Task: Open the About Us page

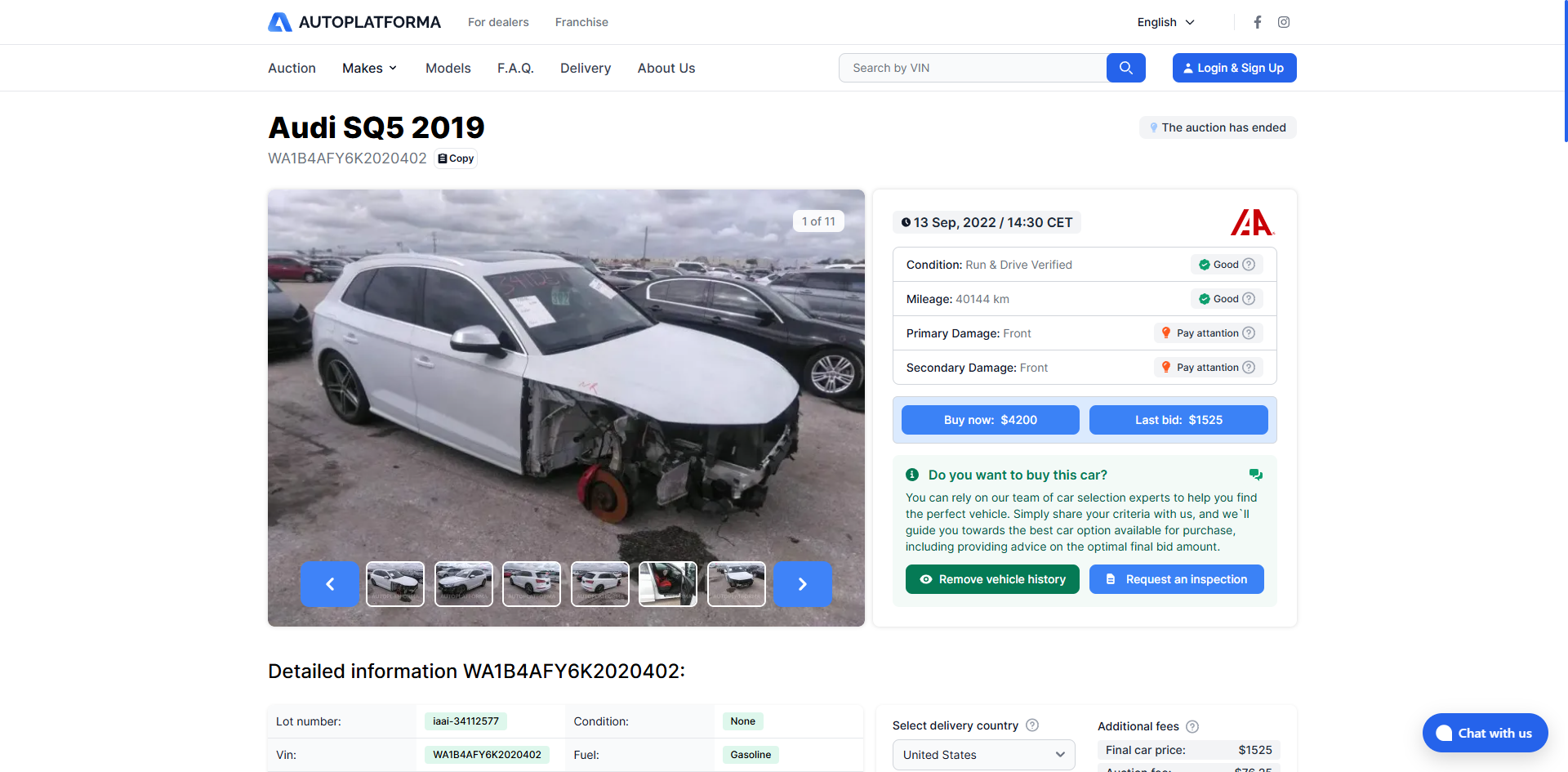Action: pyautogui.click(x=666, y=68)
